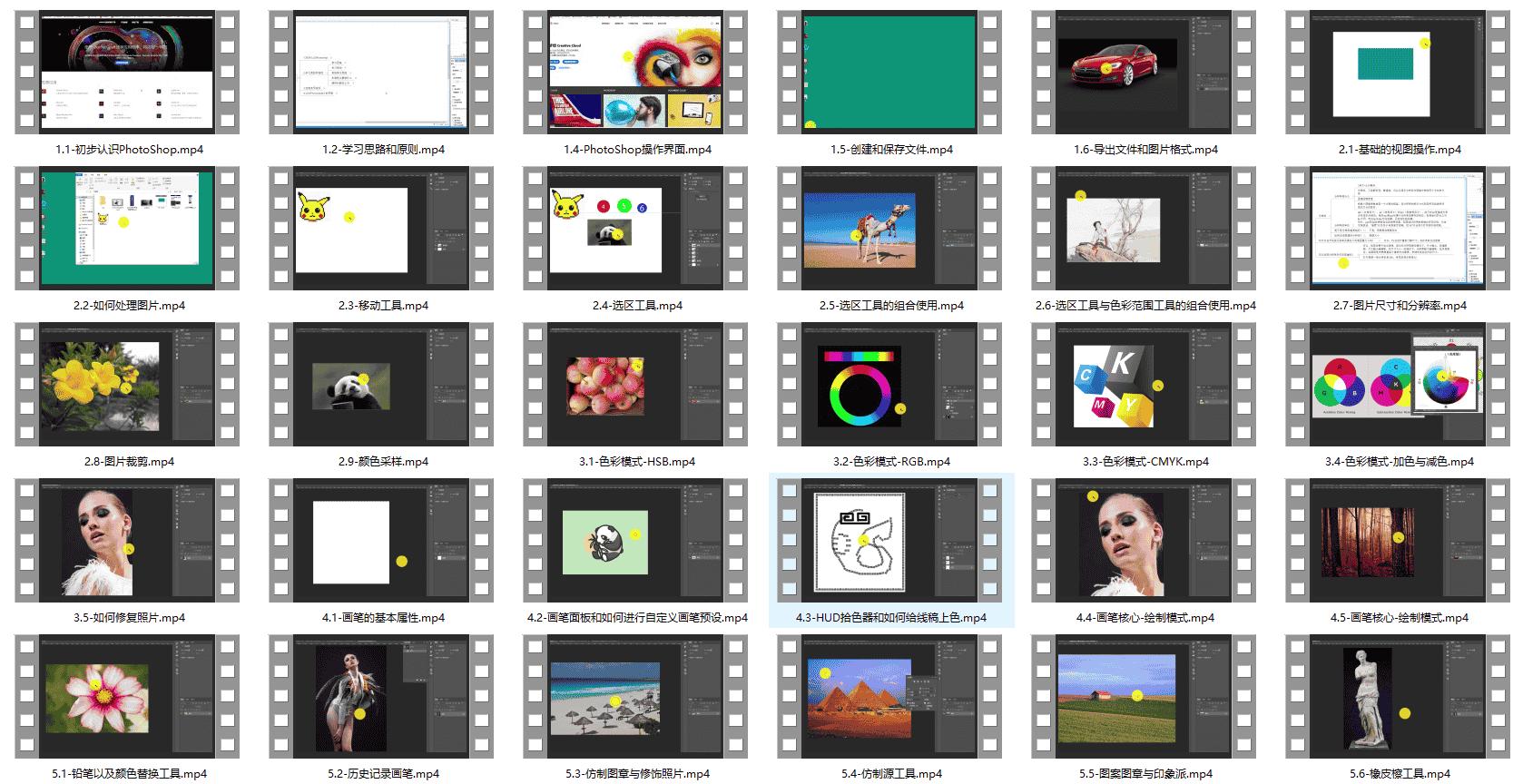Click the 2.7-图片尺寸和分辨率.mp4 file name
The height and width of the screenshot is (784, 1523).
point(1400,306)
